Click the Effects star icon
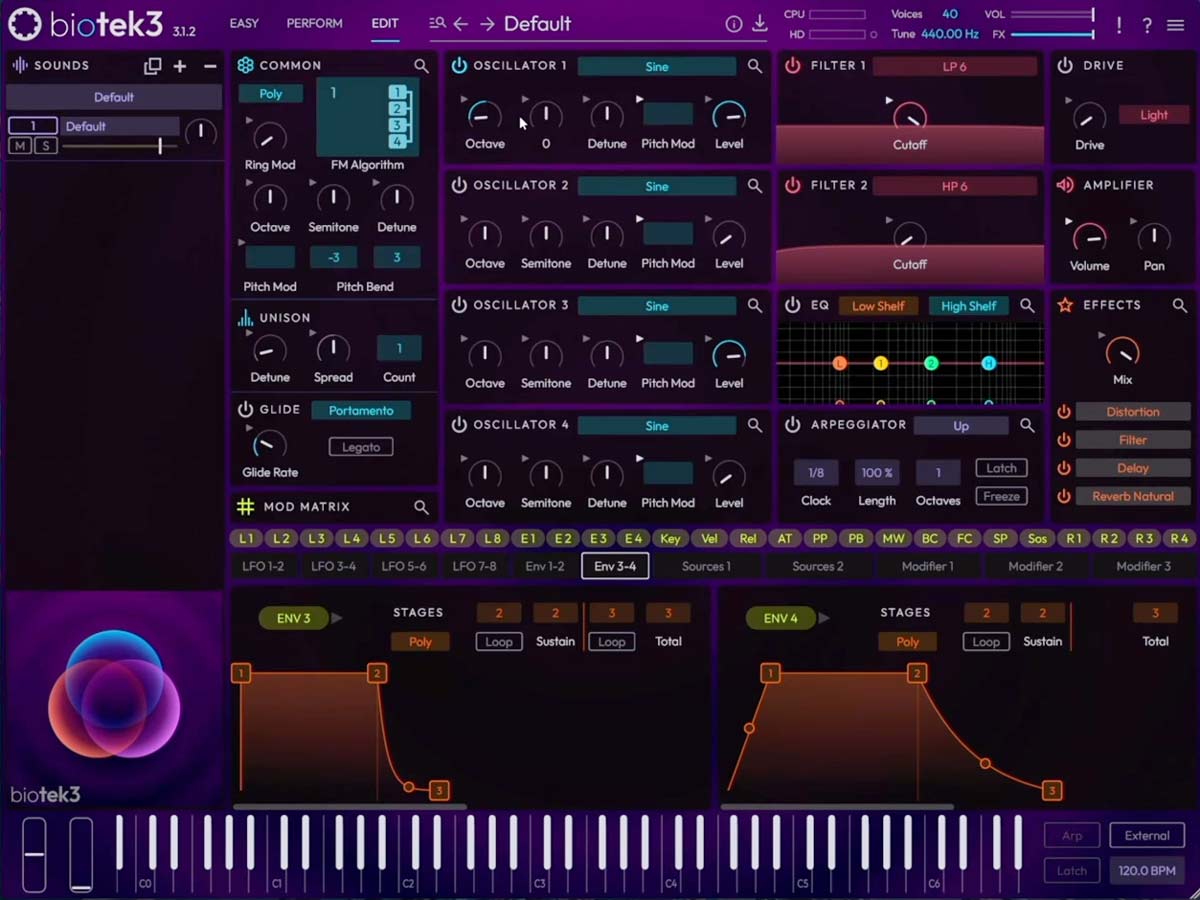This screenshot has height=900, width=1200. (x=1065, y=305)
